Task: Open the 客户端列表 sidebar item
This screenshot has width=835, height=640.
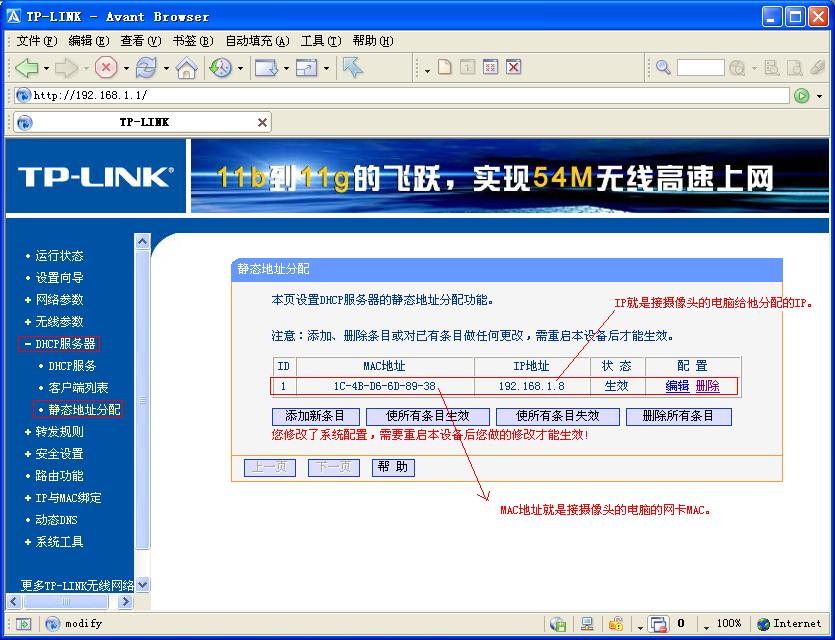Action: (78, 388)
